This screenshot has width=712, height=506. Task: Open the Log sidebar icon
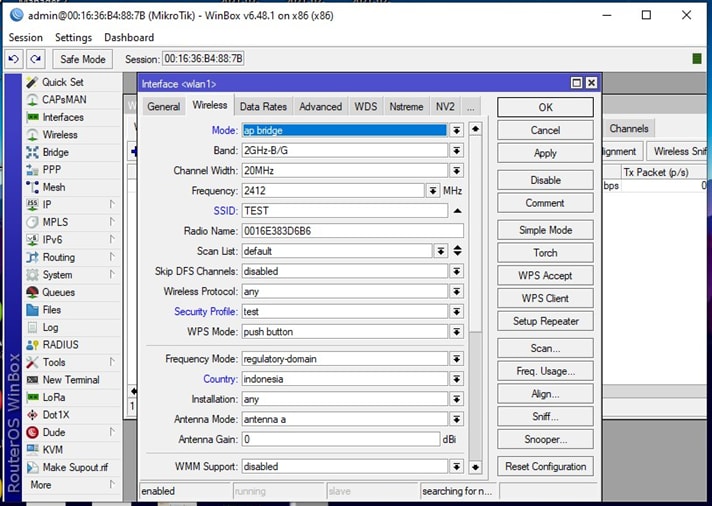[x=32, y=327]
